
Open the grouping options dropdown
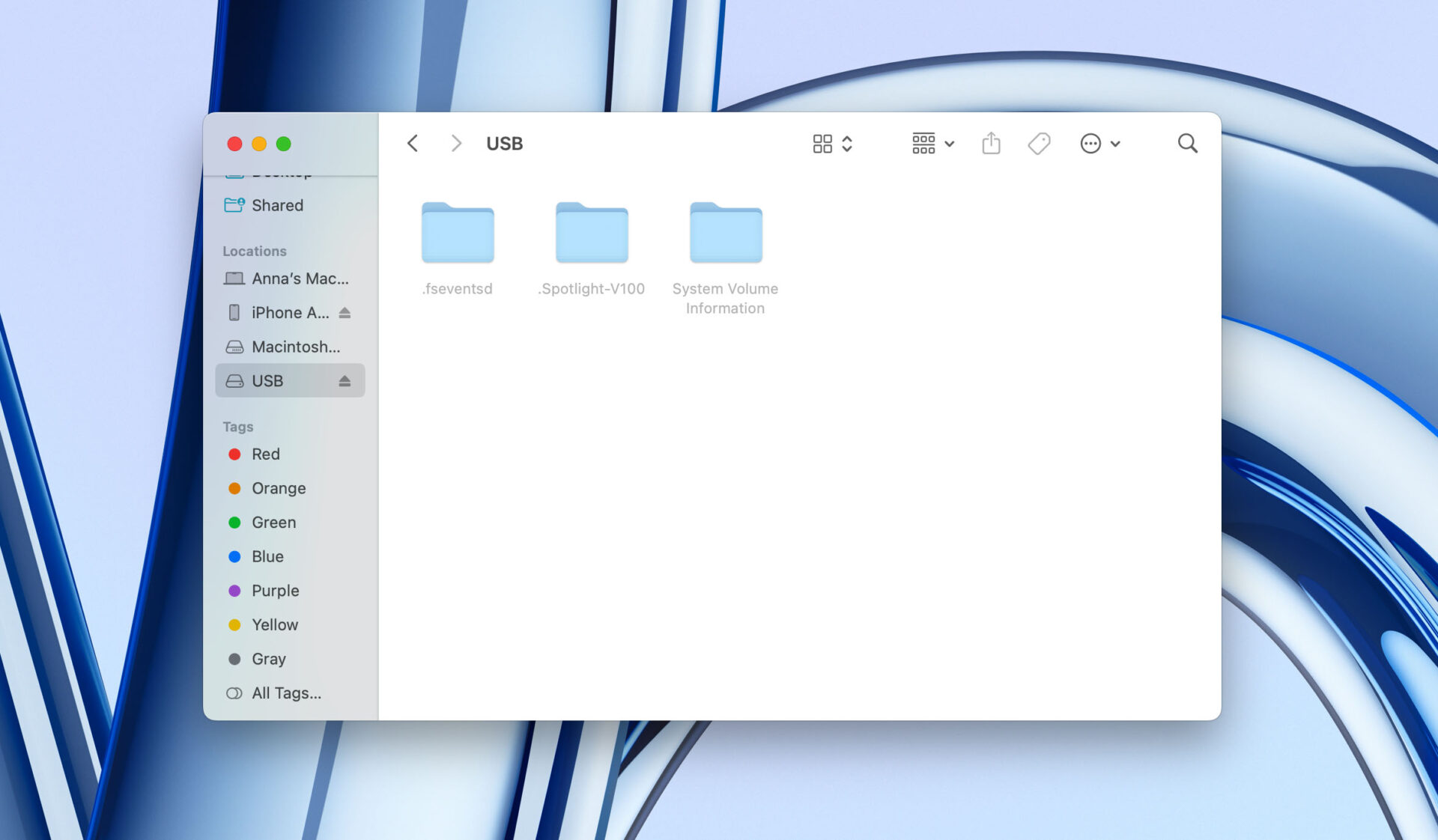[932, 143]
